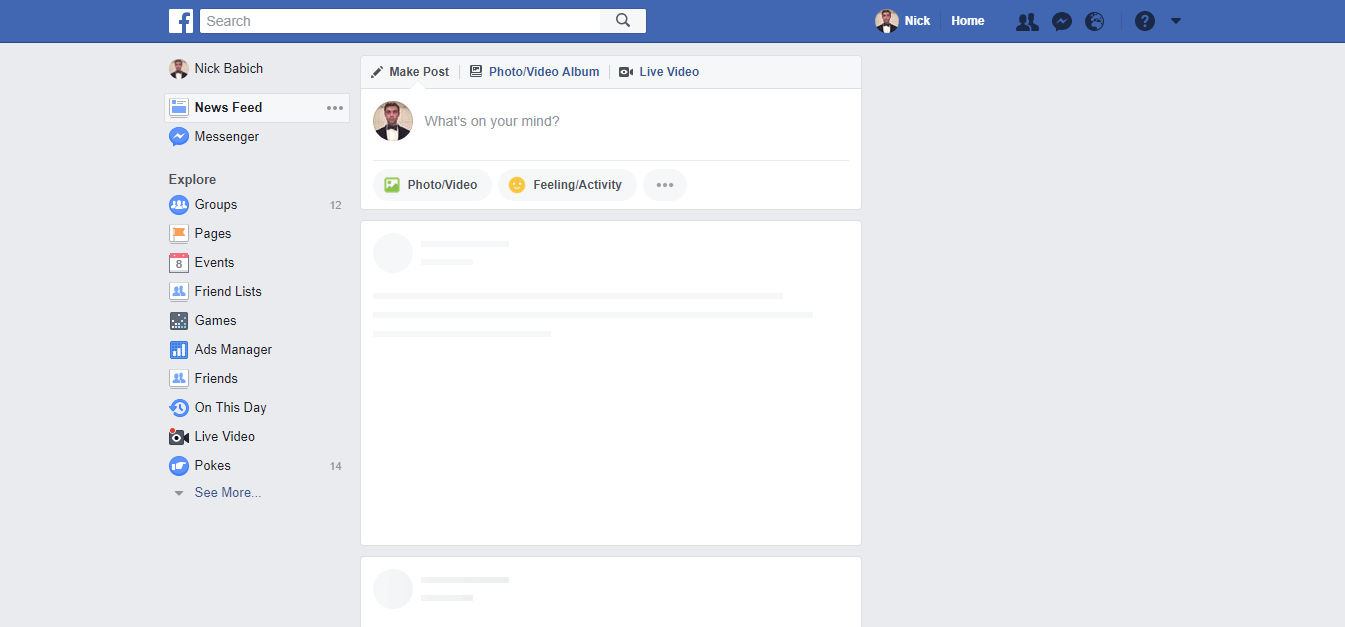Open the Events link
Viewport: 1345px width, 627px height.
pyautogui.click(x=214, y=263)
